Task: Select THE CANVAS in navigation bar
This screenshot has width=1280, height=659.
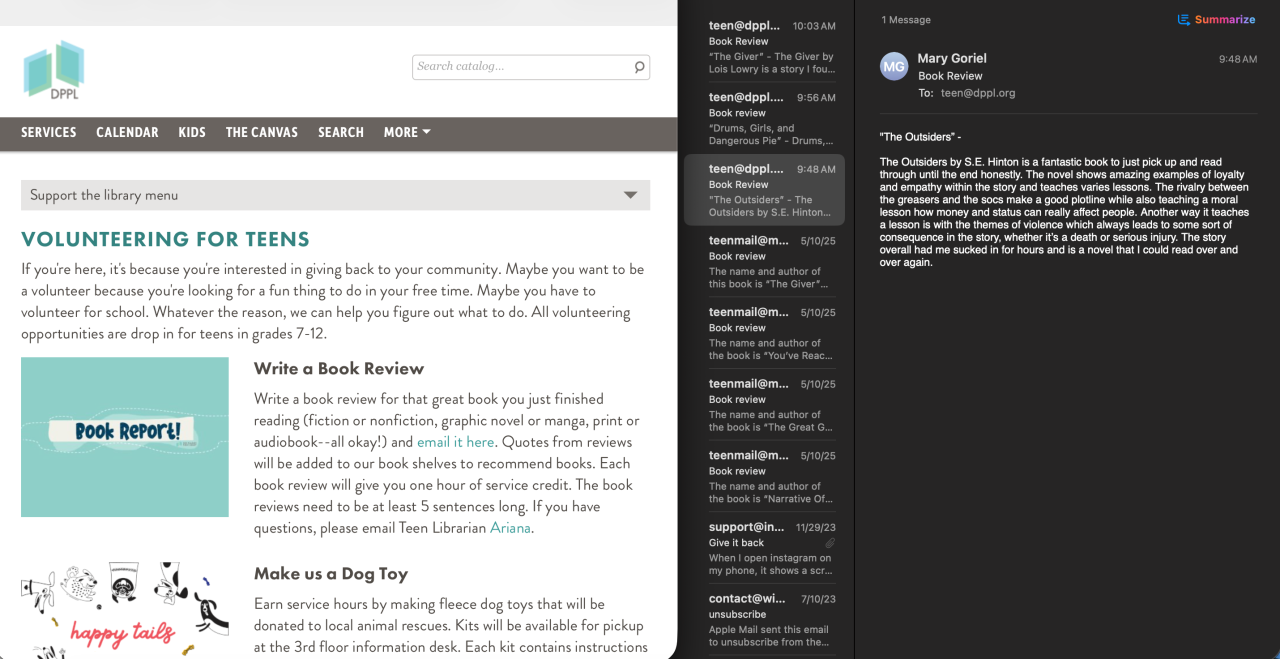Action: [262, 132]
